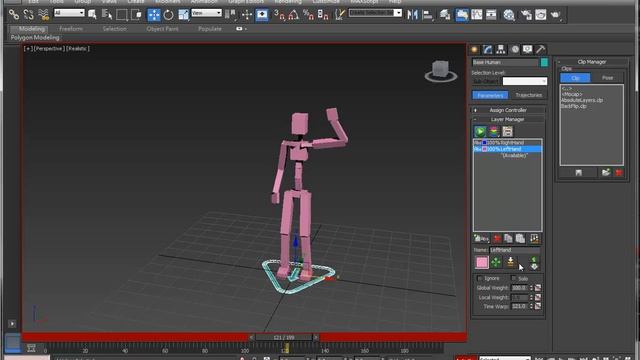Open Edit Named Selection Sets
640x360 pixels.
(340, 15)
